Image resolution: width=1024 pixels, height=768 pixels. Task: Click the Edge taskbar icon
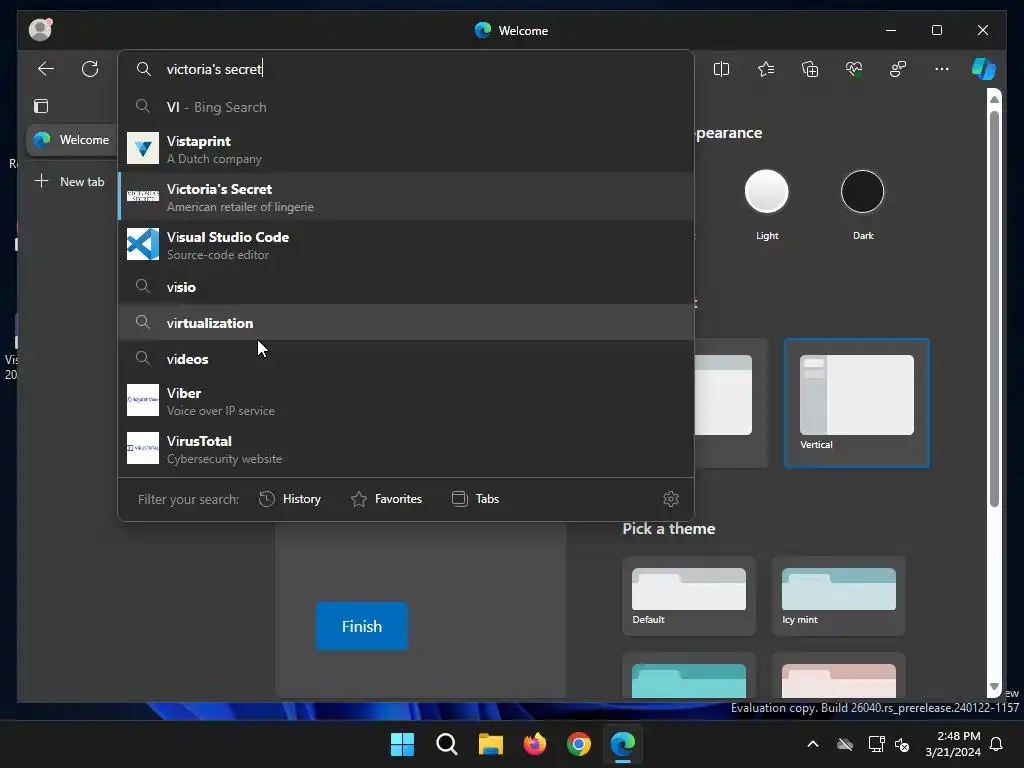tap(623, 744)
